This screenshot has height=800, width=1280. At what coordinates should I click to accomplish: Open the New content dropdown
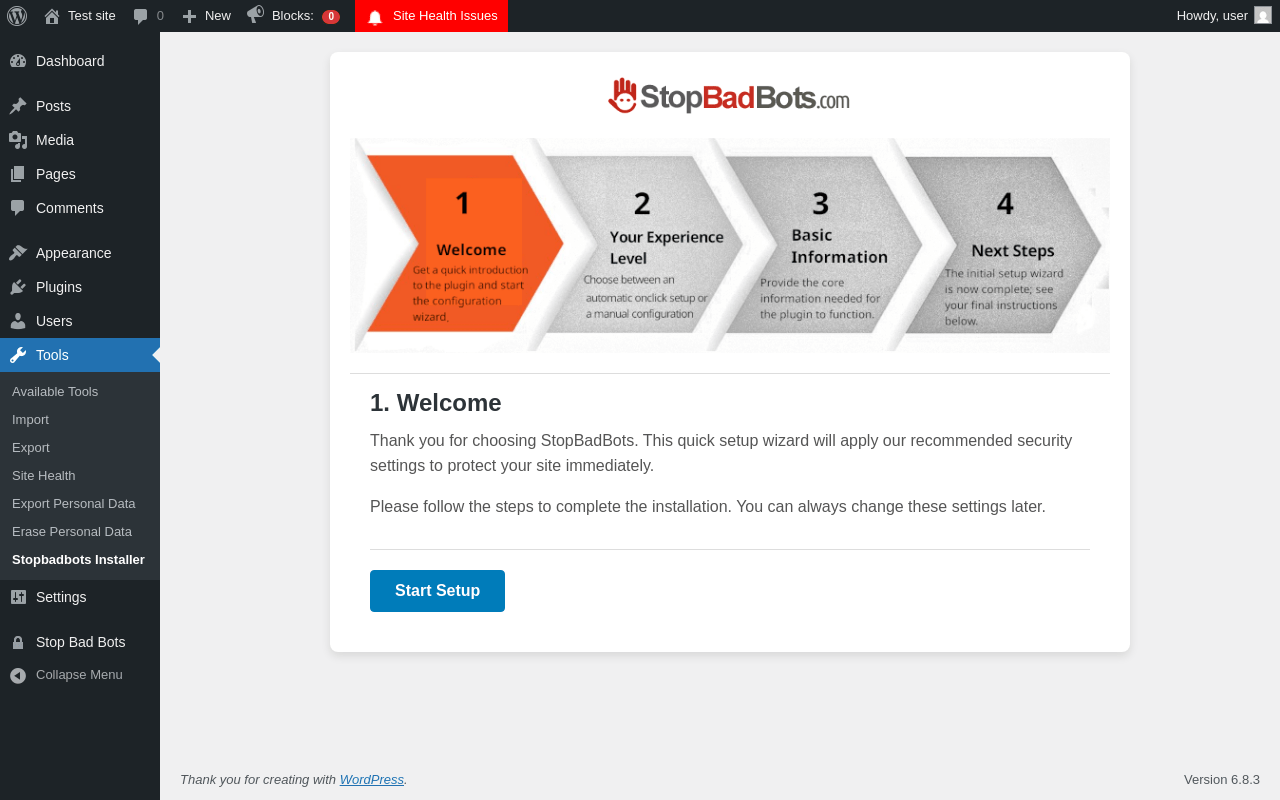pyautogui.click(x=206, y=16)
